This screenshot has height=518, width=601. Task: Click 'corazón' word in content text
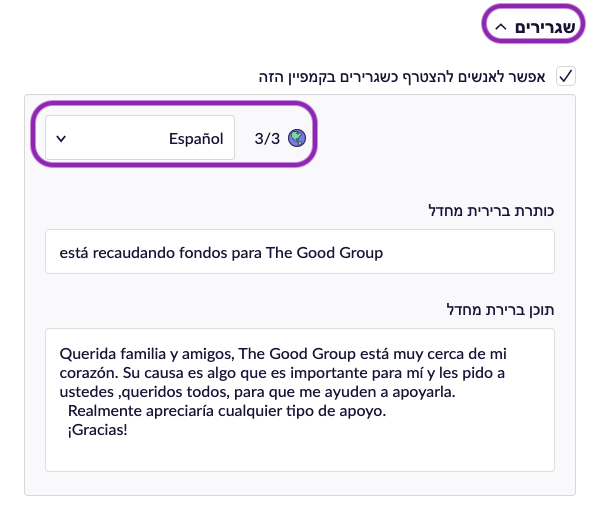click(x=89, y=373)
